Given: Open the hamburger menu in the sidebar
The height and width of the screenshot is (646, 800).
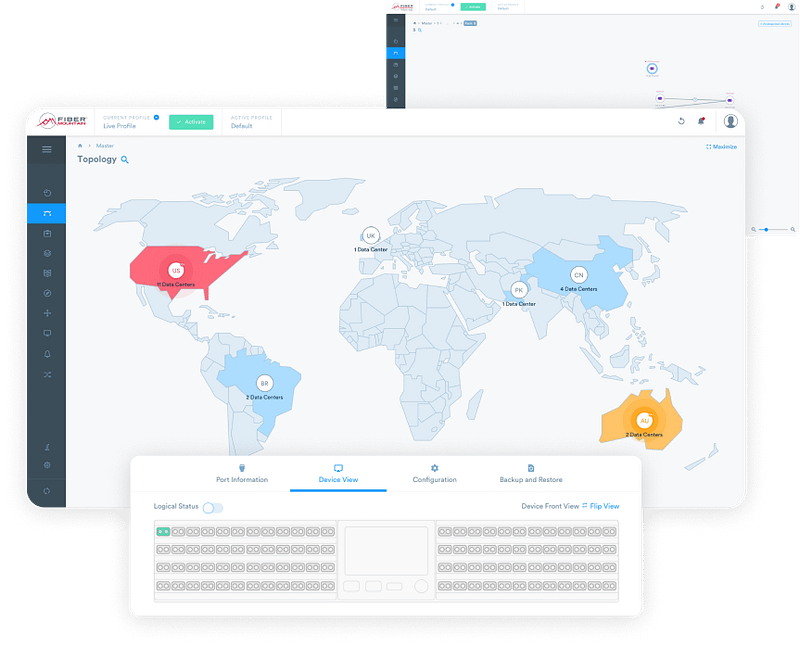Looking at the screenshot, I should (x=46, y=149).
